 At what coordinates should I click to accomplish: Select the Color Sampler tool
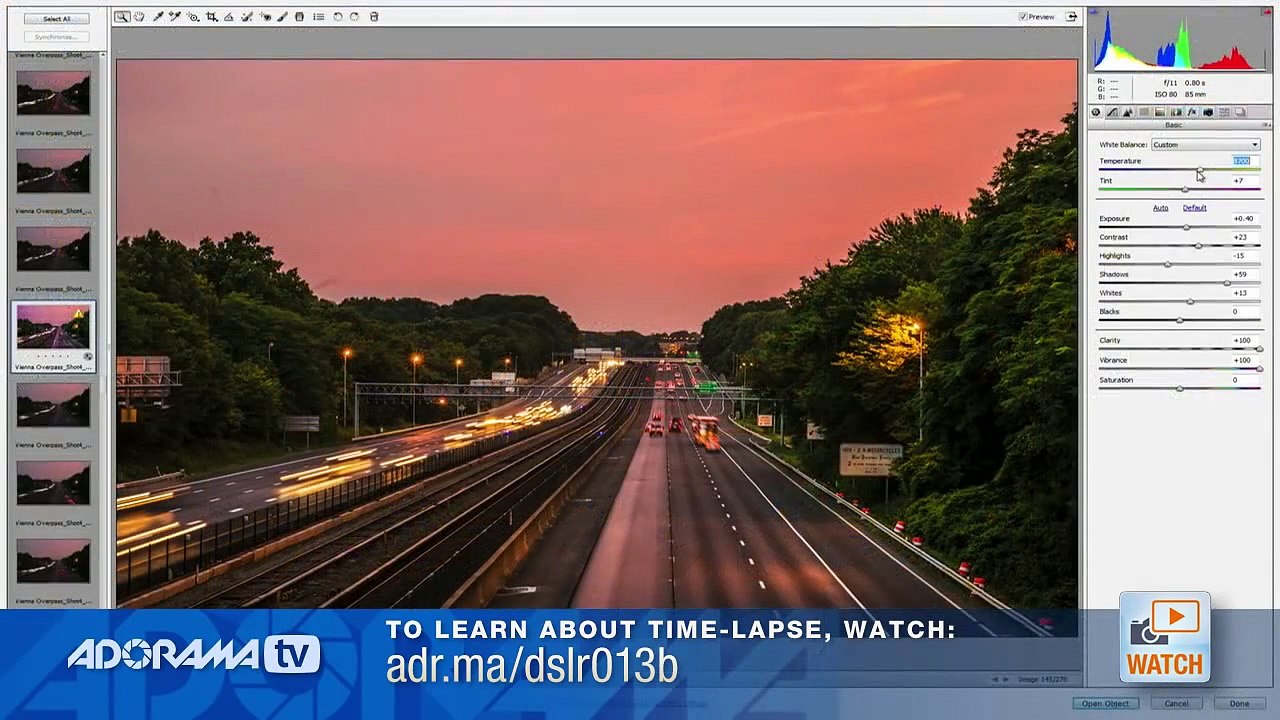click(x=175, y=17)
